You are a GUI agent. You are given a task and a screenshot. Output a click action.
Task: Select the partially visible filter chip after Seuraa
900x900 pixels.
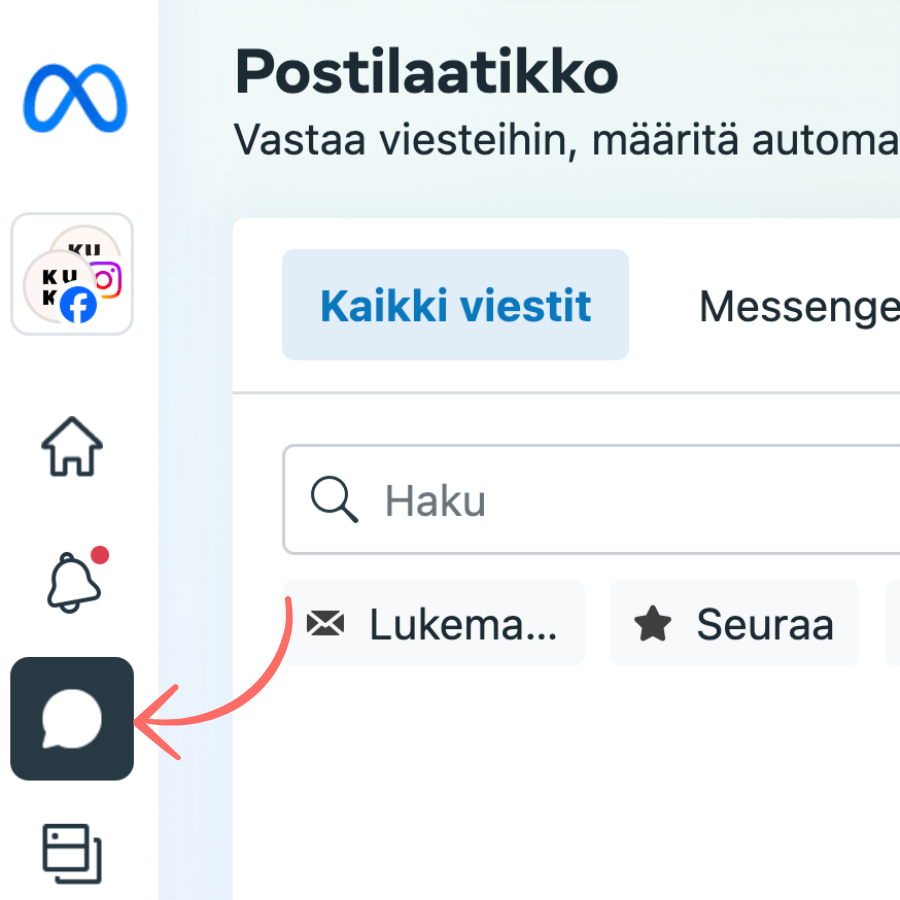(893, 623)
